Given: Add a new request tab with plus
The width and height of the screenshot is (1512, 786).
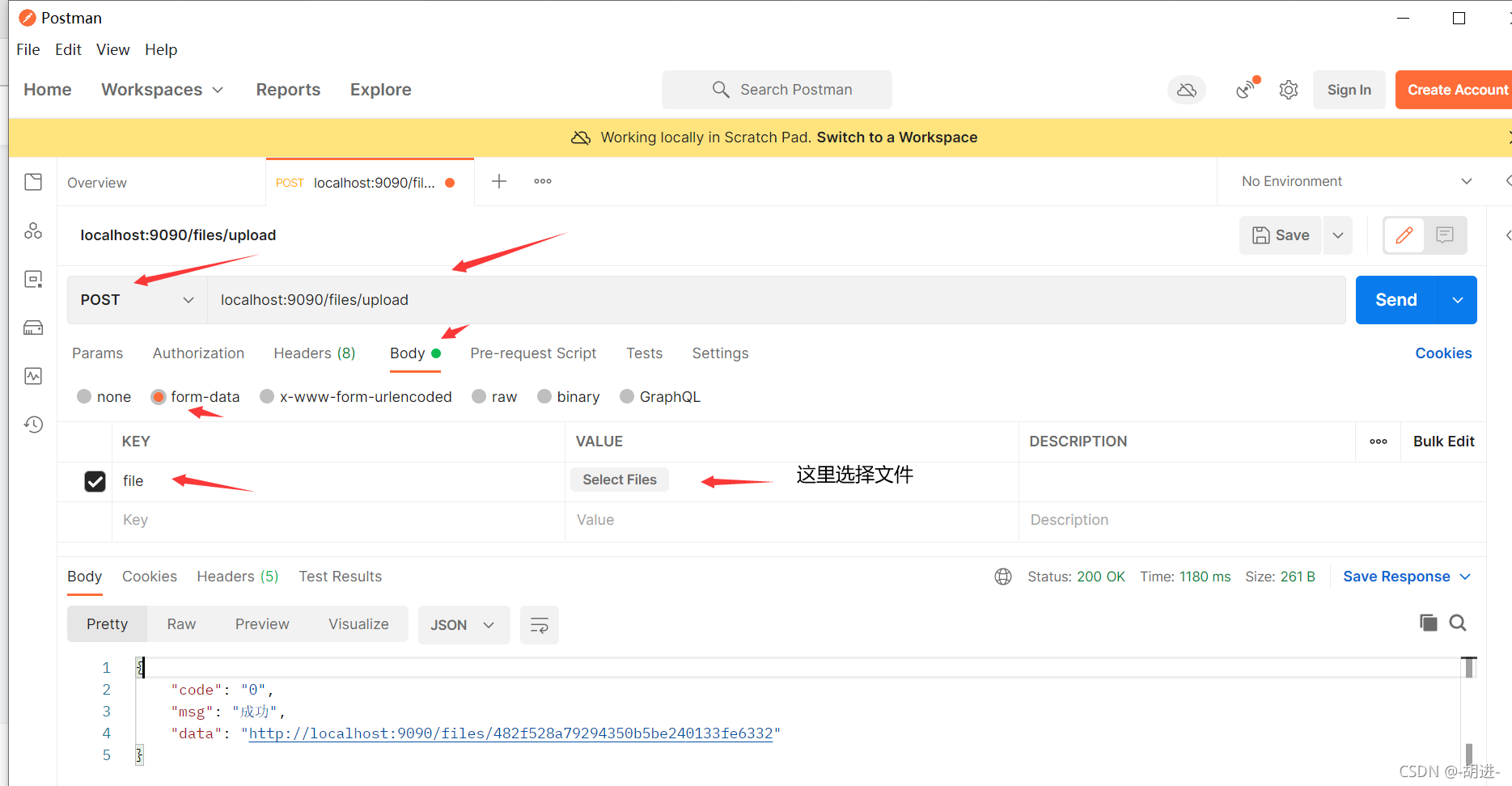Looking at the screenshot, I should point(499,181).
